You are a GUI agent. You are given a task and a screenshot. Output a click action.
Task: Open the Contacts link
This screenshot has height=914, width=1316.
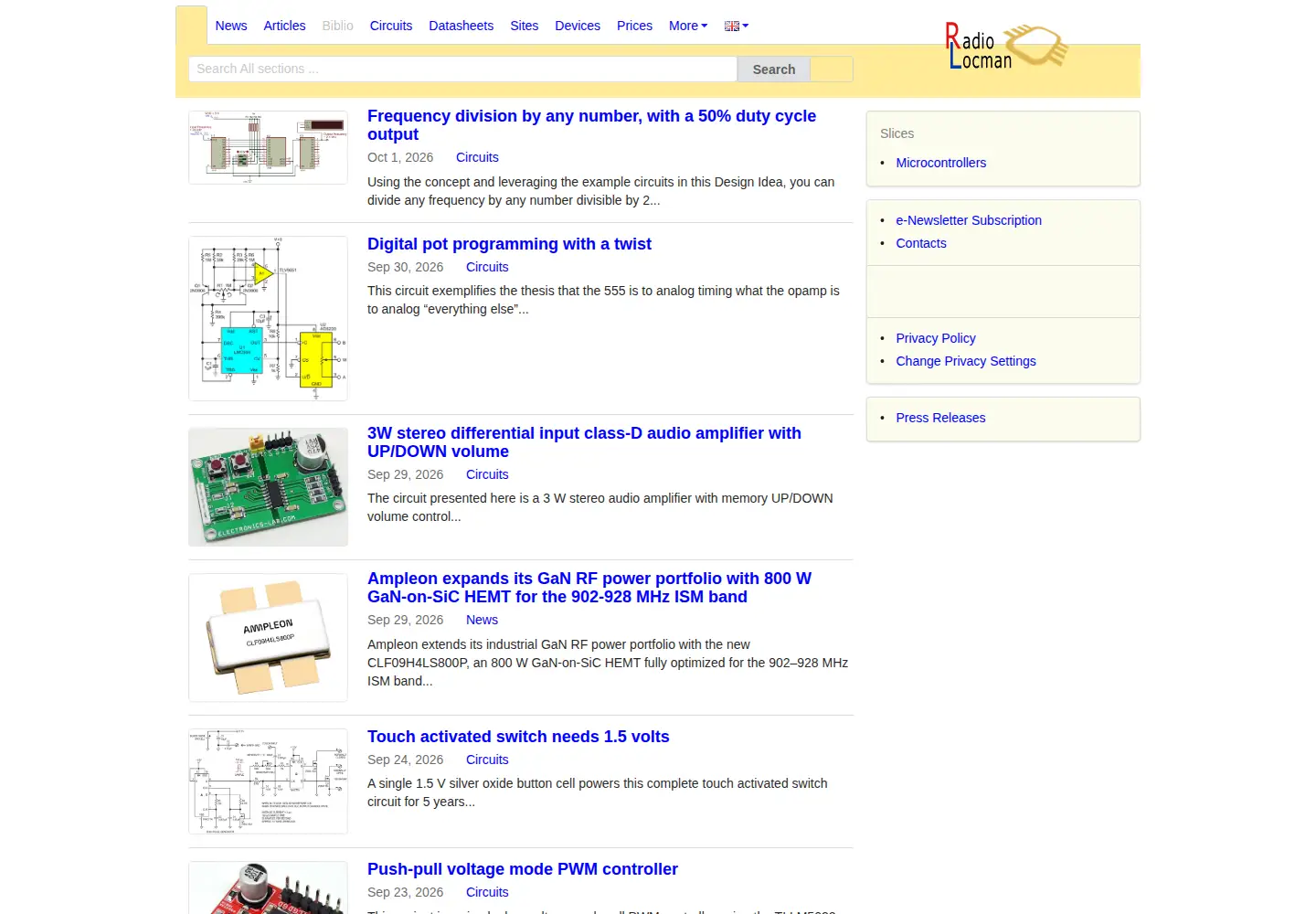(920, 243)
